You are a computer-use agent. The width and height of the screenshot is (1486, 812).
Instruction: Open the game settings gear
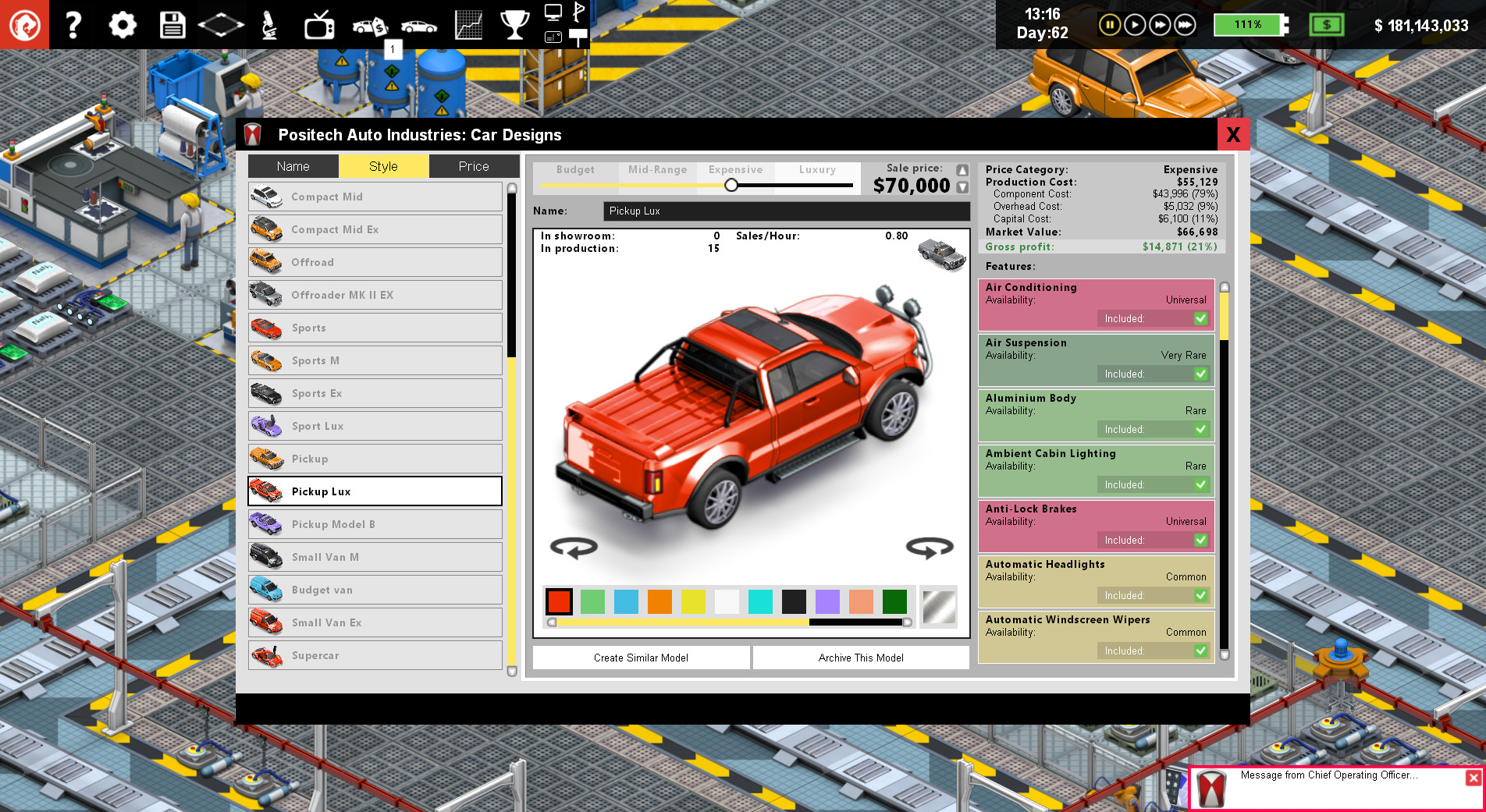(x=121, y=24)
